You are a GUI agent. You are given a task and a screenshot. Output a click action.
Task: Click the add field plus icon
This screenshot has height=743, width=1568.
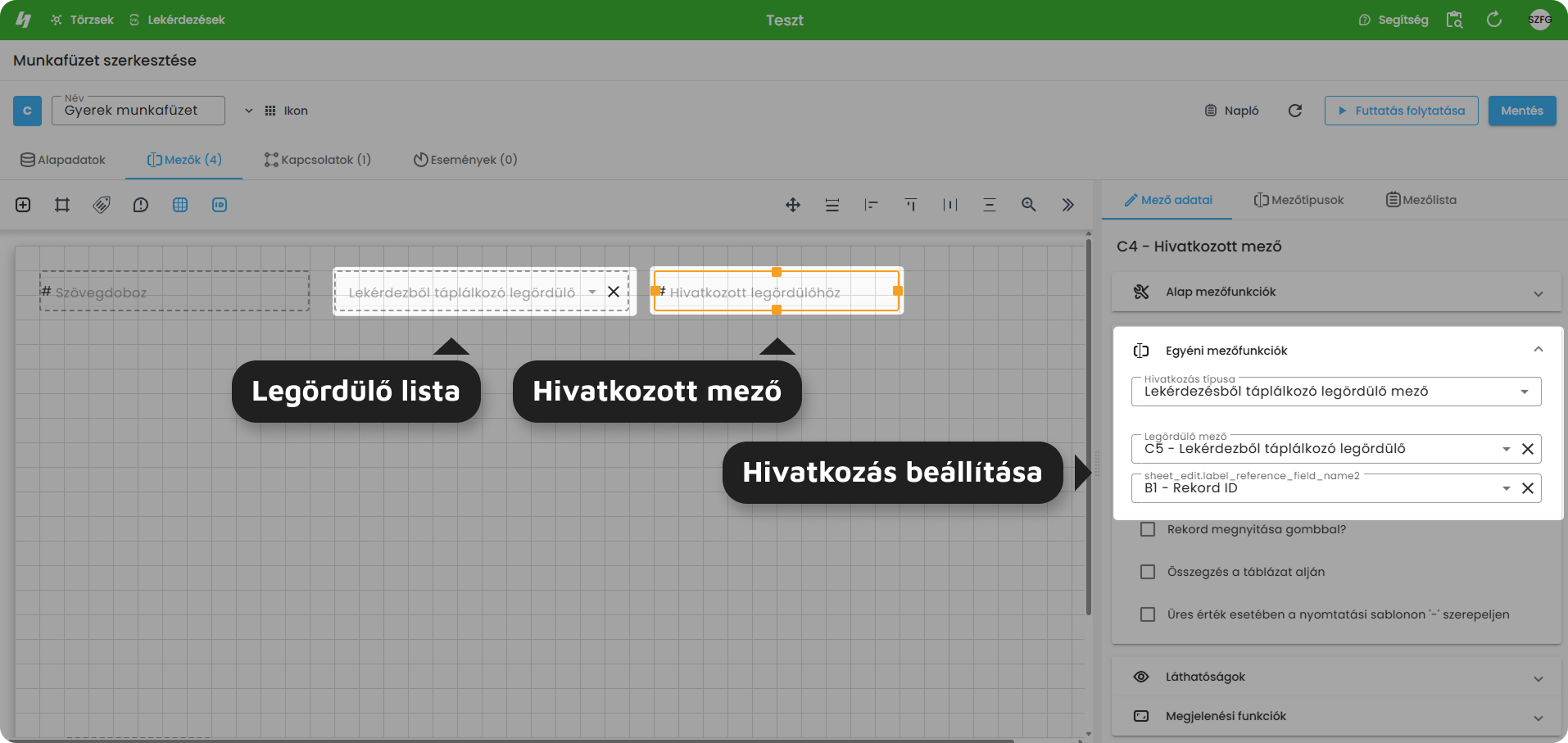[23, 205]
